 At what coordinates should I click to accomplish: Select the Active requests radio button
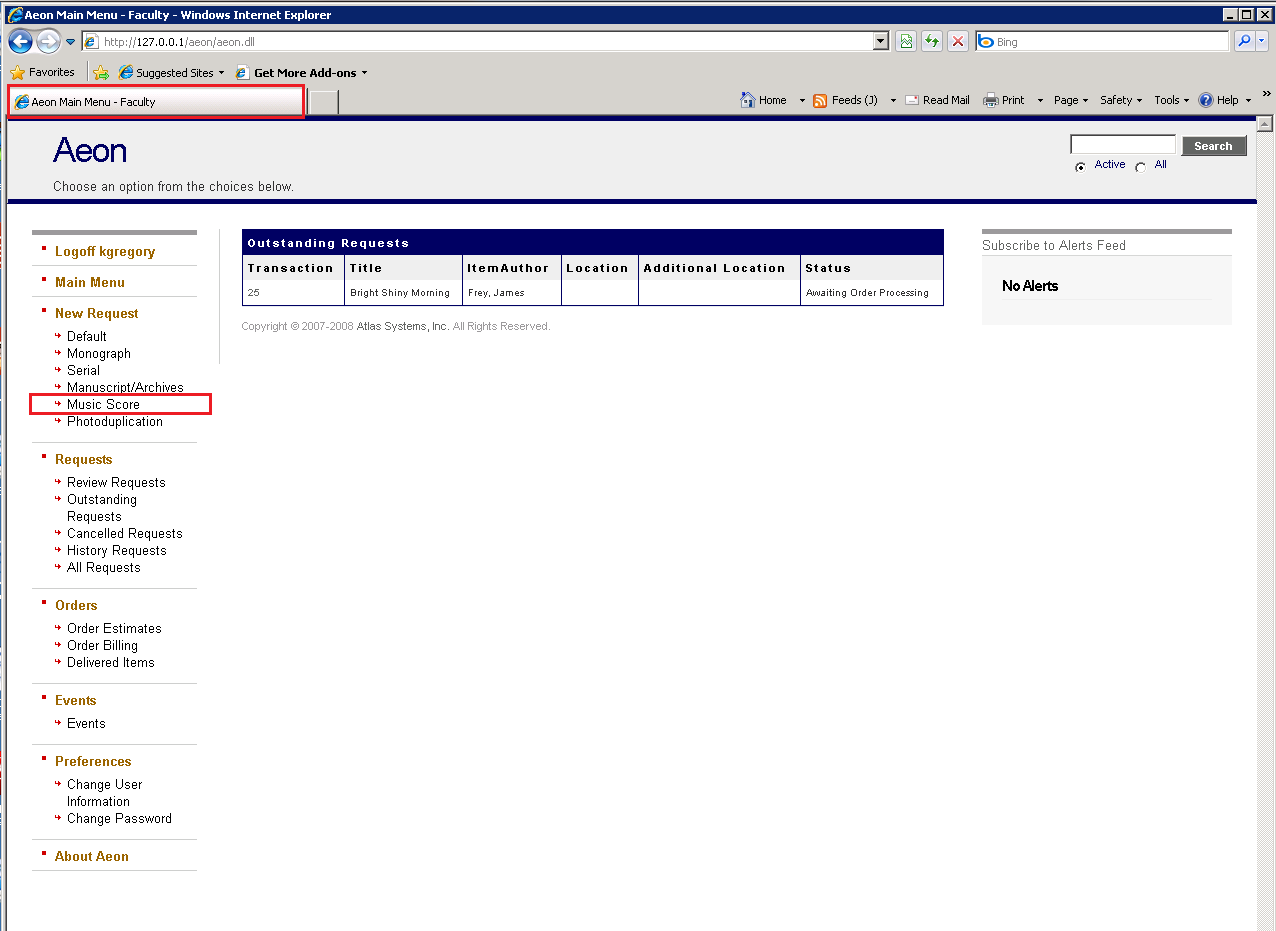click(x=1081, y=165)
